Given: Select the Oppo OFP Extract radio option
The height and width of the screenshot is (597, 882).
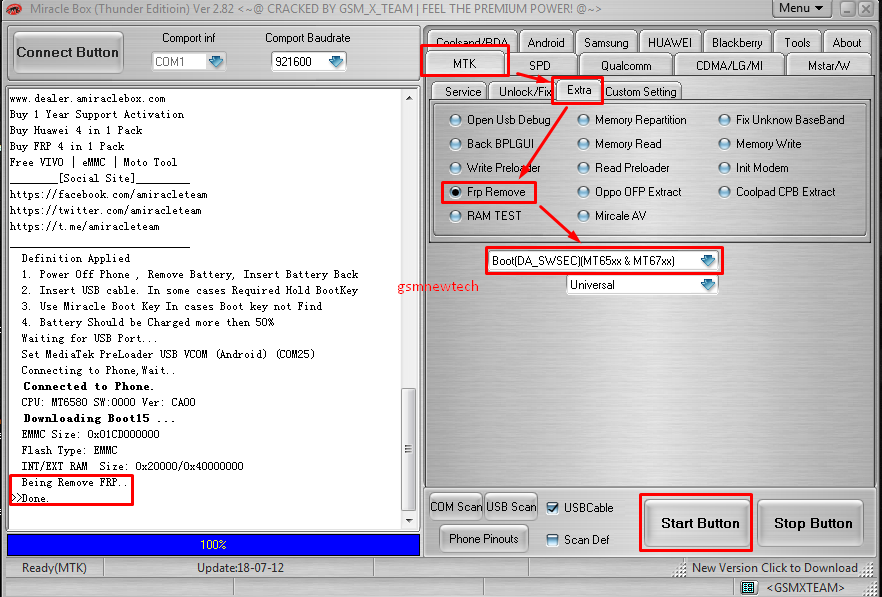Looking at the screenshot, I should tap(583, 192).
